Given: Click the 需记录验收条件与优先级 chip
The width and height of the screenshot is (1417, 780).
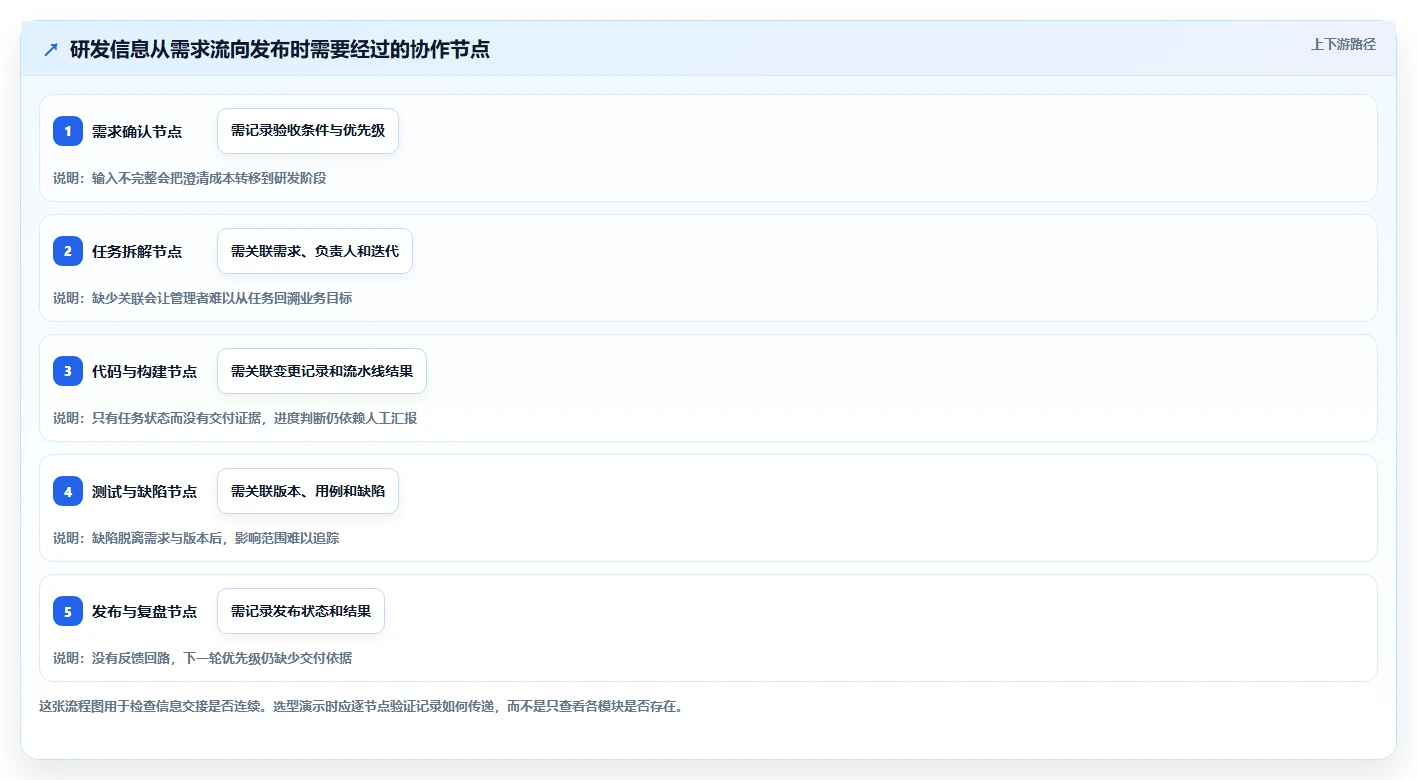Looking at the screenshot, I should 308,131.
